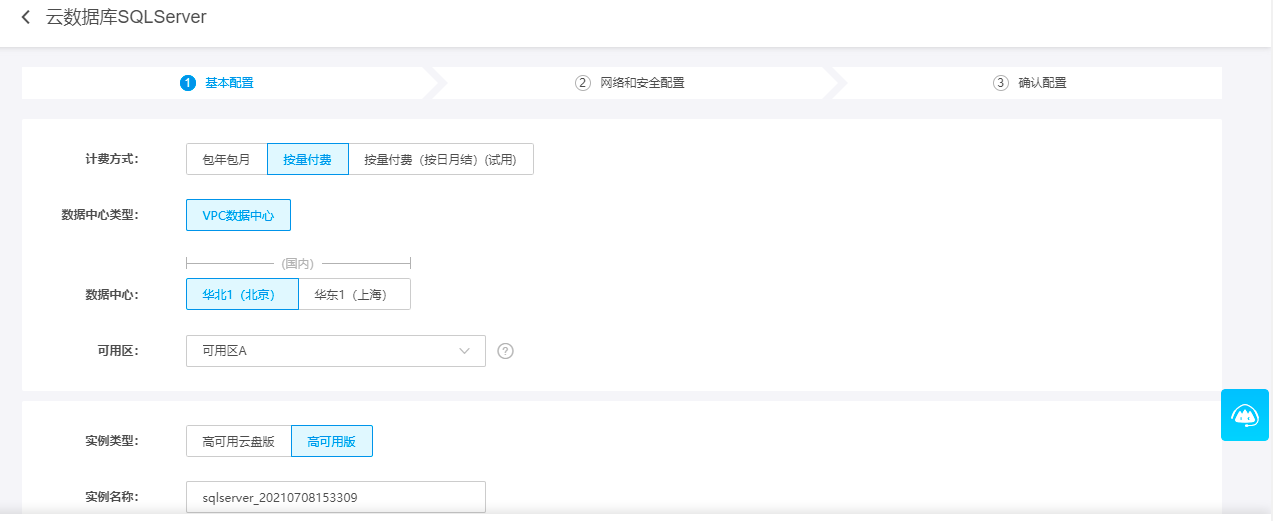Image resolution: width=1273 pixels, height=521 pixels.
Task: Select the 包年包月 billing option
Action: coord(227,159)
